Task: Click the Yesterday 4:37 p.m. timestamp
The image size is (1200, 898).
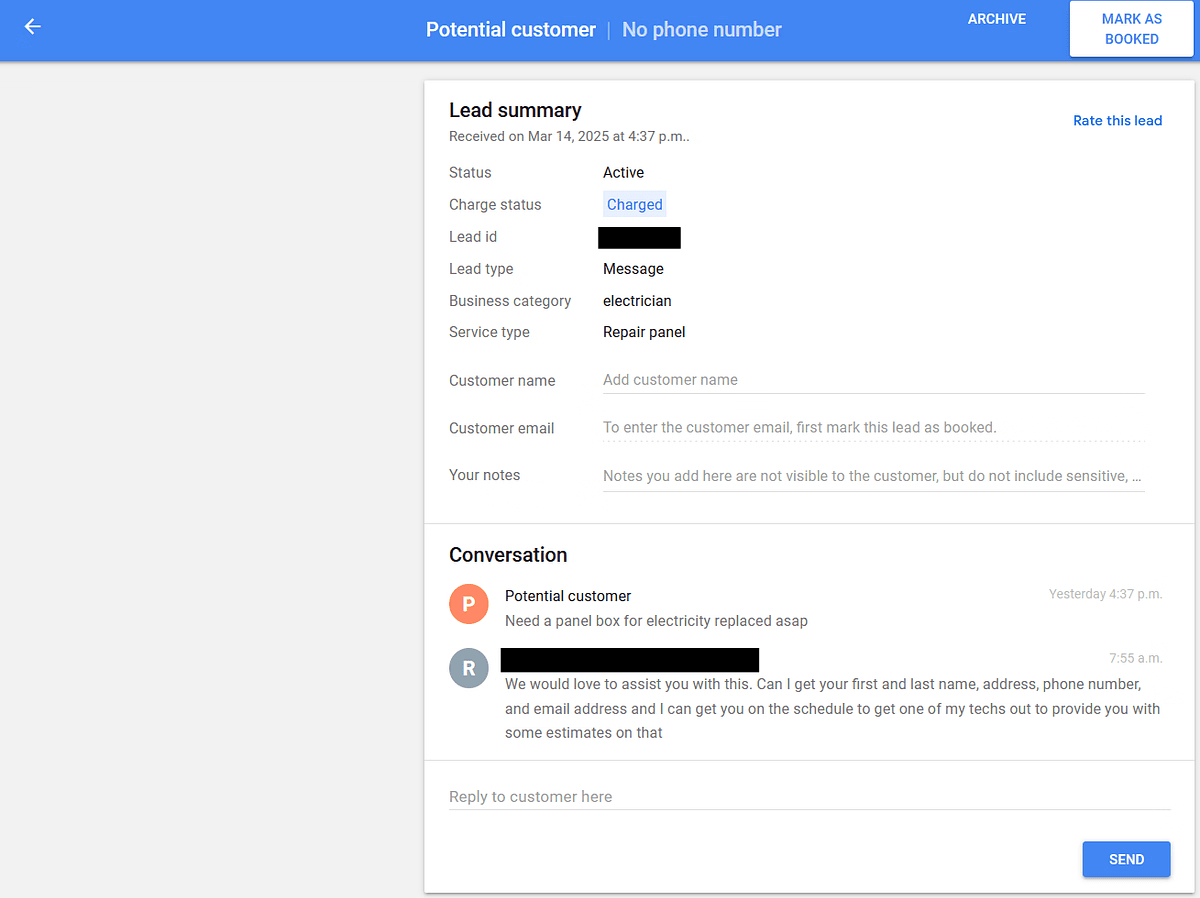Action: (x=1106, y=594)
